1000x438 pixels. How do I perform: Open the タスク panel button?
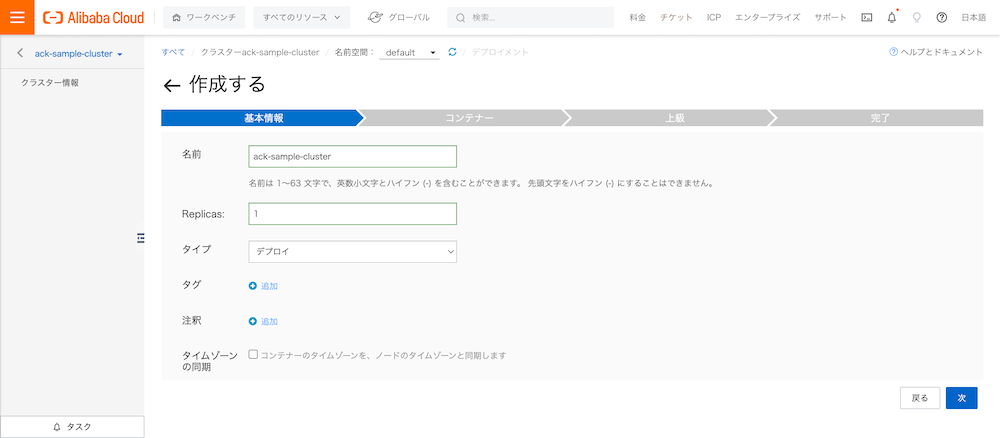click(x=72, y=426)
